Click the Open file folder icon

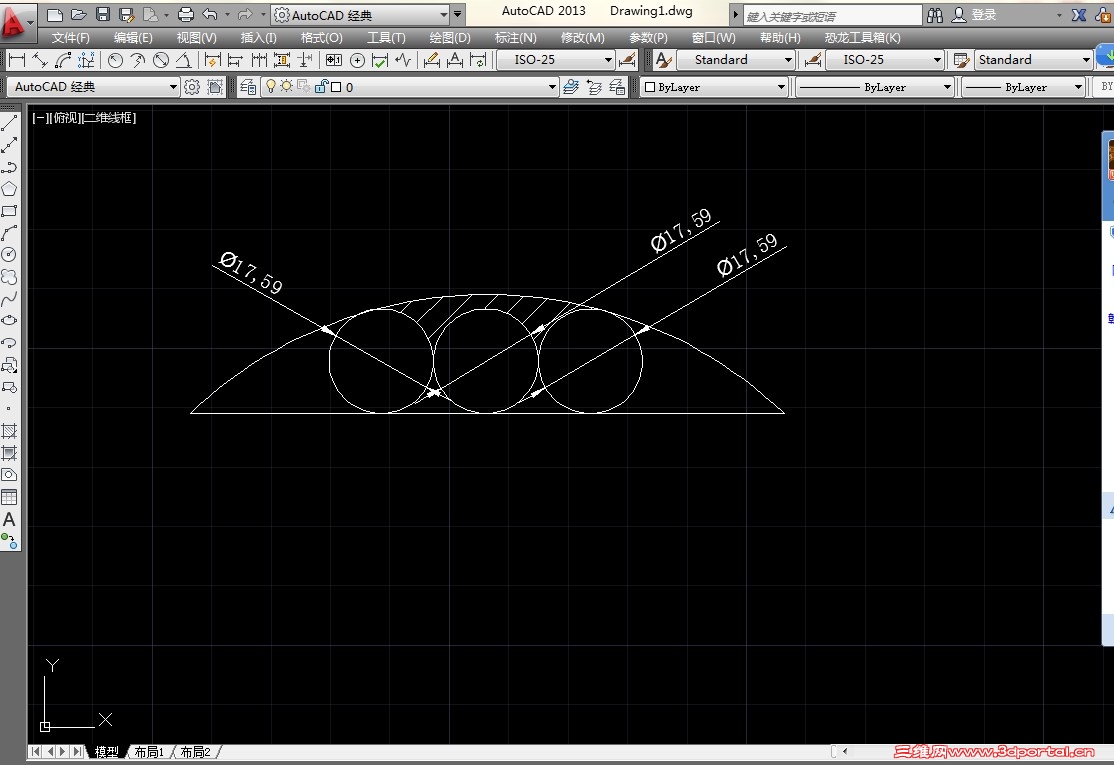(79, 14)
